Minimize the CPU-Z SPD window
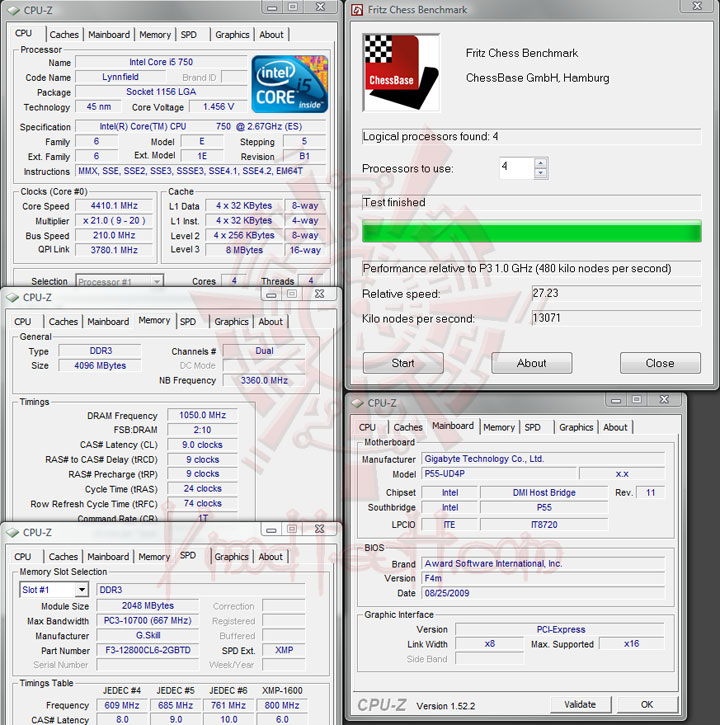This screenshot has width=720, height=725. pyautogui.click(x=271, y=529)
